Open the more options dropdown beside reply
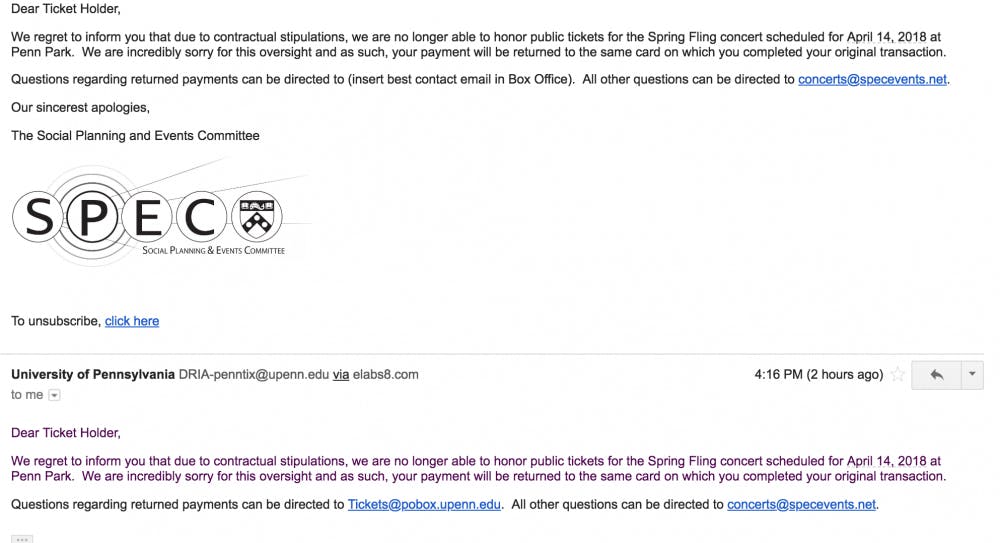Viewport: 1000px width, 543px height. coord(971,375)
